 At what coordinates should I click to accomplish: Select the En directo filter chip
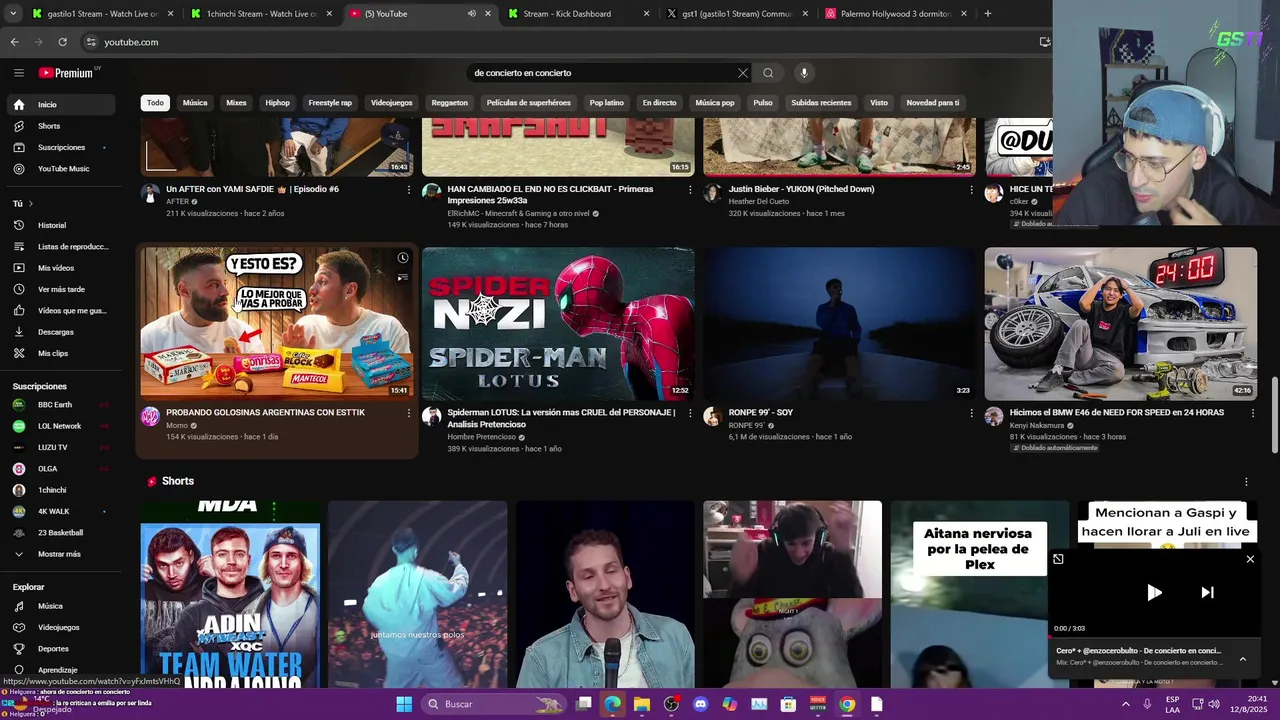click(x=659, y=103)
